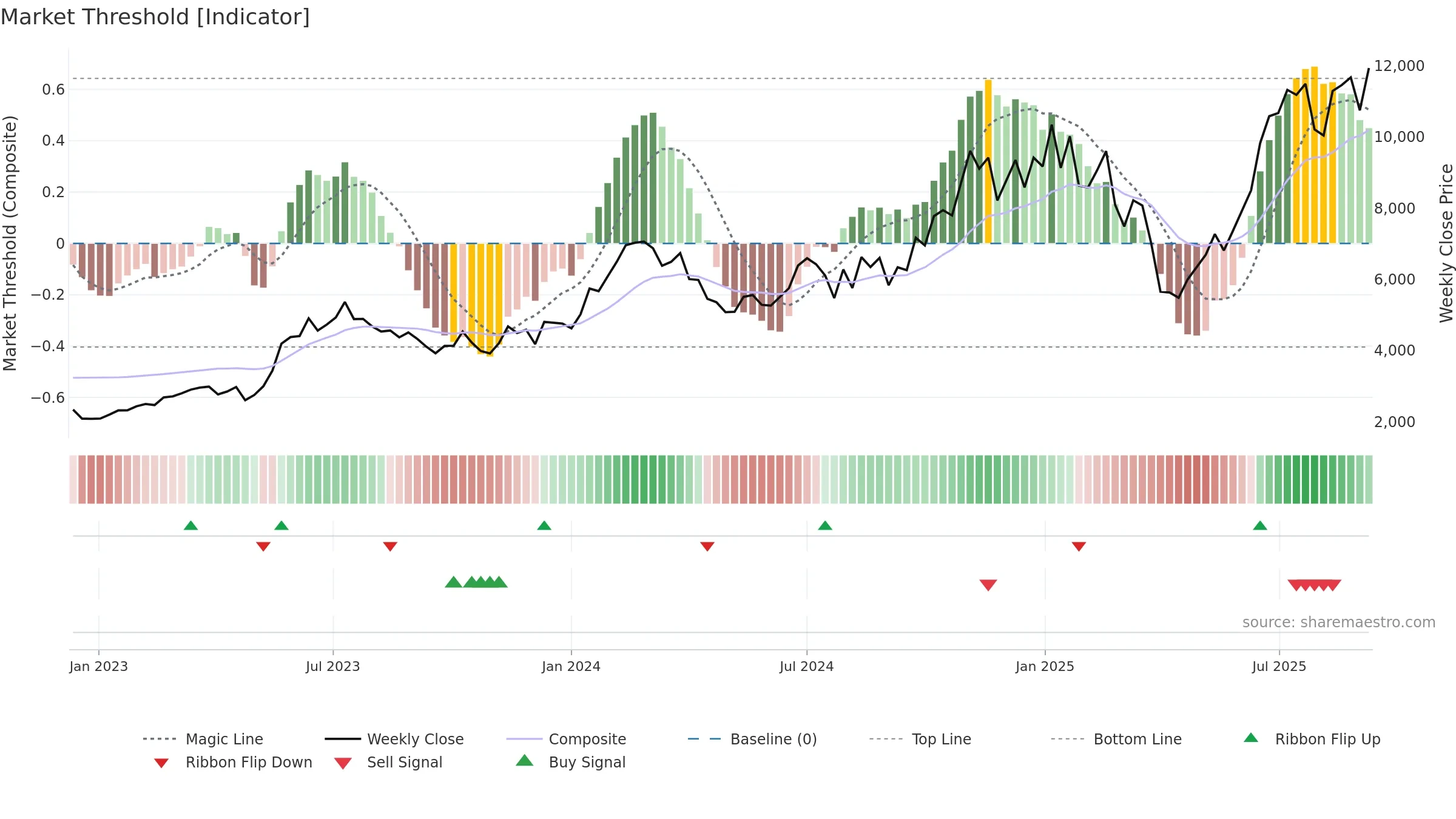Viewport: 1456px width, 819px height.
Task: Click the −0.6 left axis tick label
Action: [x=48, y=397]
